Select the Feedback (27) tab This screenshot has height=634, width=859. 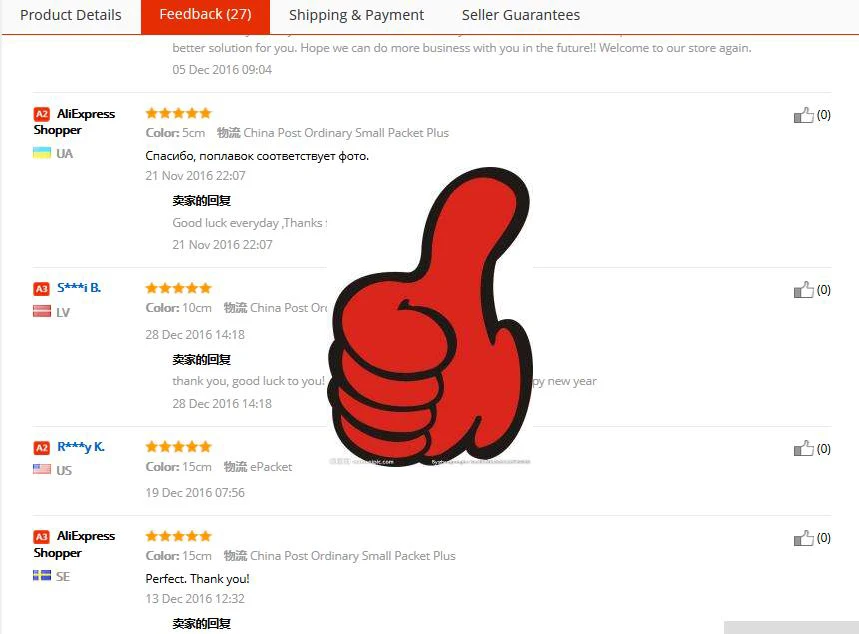(205, 15)
